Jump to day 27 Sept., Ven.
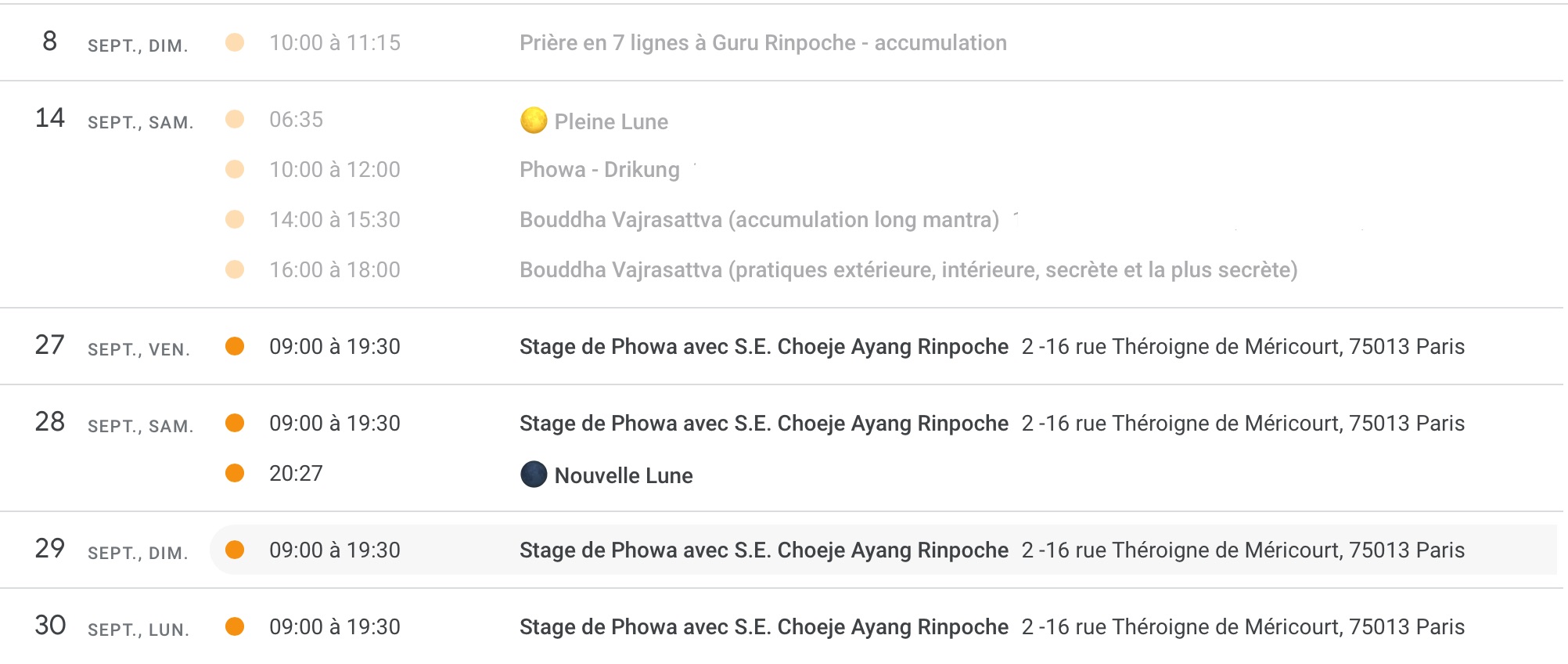 (x=50, y=345)
